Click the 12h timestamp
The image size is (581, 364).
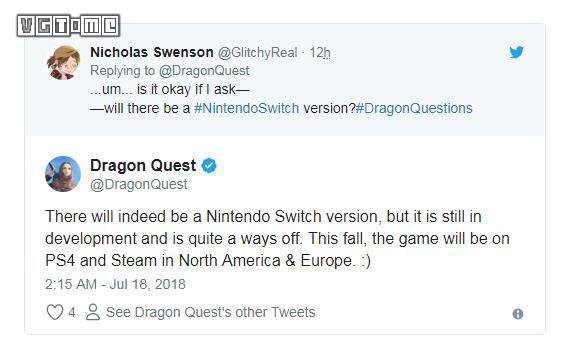pos(320,53)
